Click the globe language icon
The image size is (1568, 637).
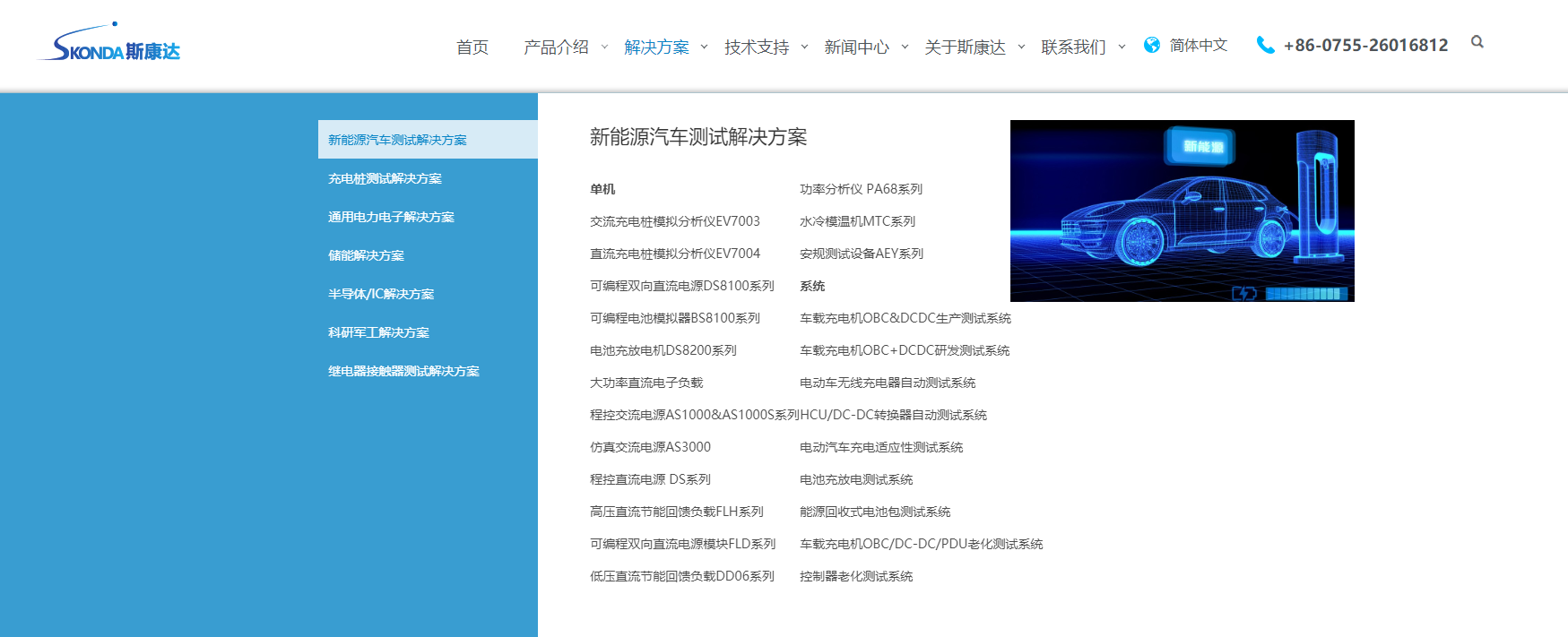[1152, 45]
